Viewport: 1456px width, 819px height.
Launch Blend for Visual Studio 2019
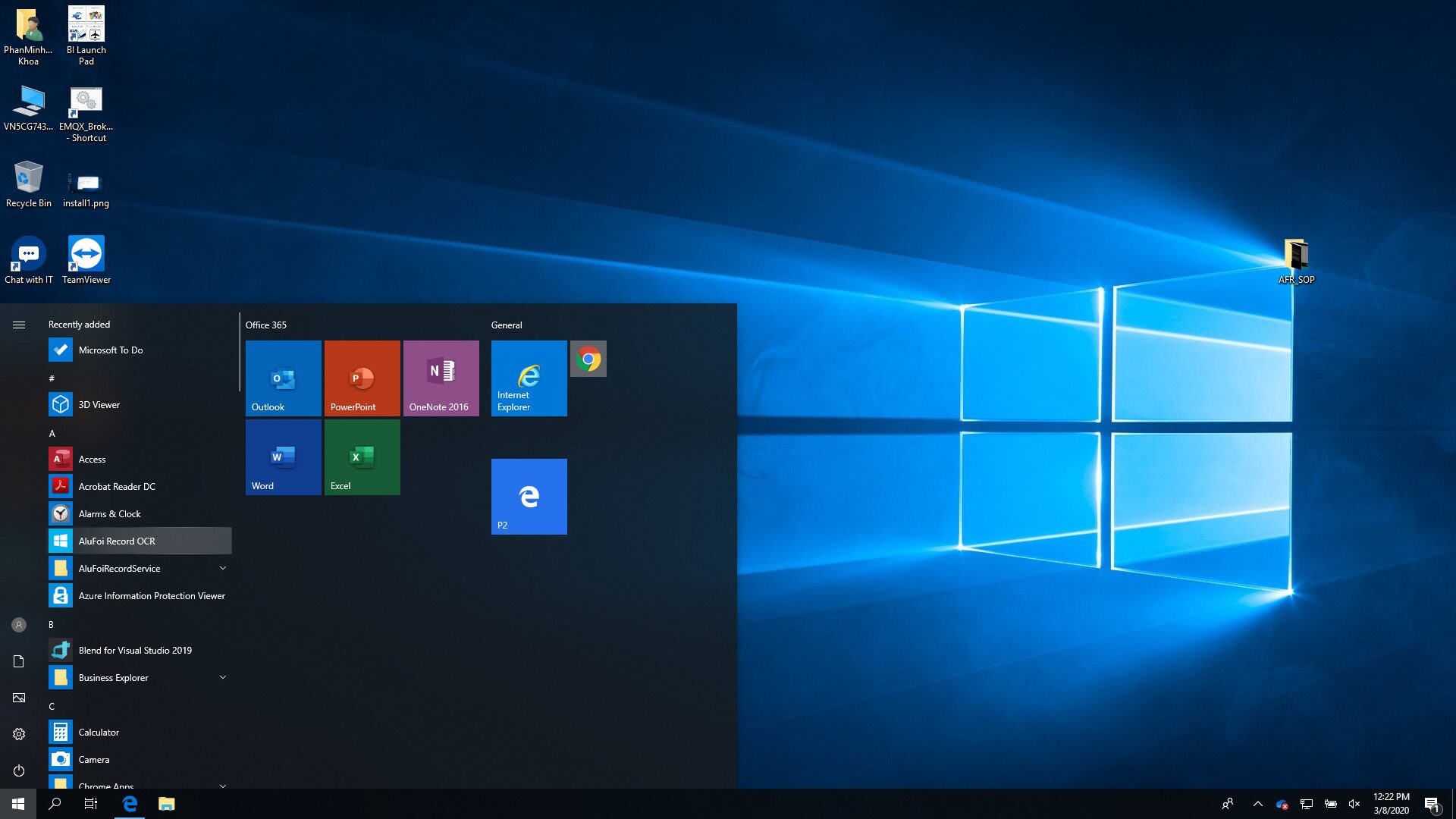tap(140, 650)
